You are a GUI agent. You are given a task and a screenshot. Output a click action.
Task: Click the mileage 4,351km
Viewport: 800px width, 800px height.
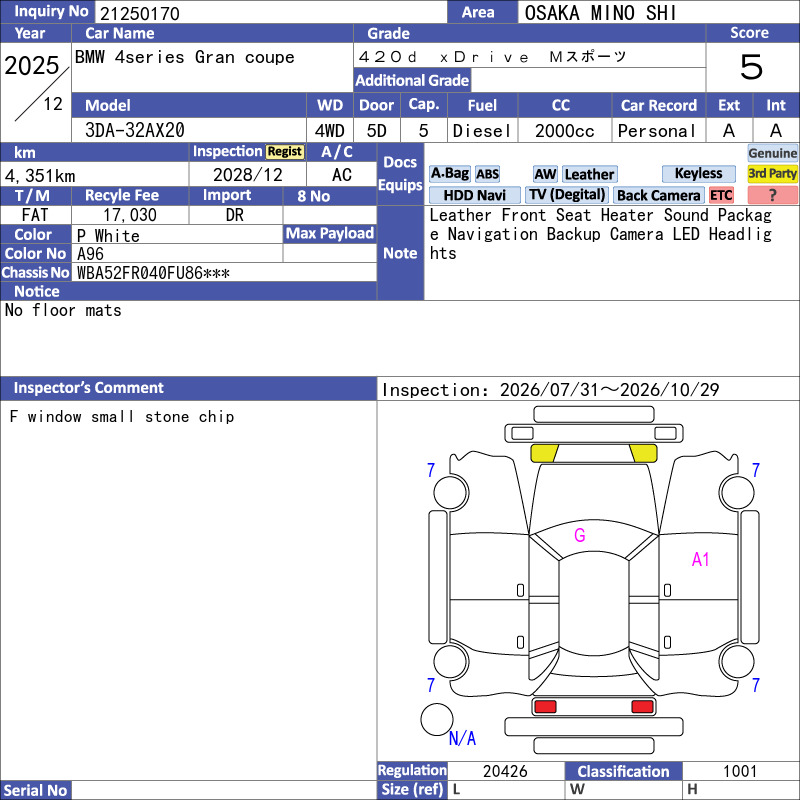[x=40, y=176]
